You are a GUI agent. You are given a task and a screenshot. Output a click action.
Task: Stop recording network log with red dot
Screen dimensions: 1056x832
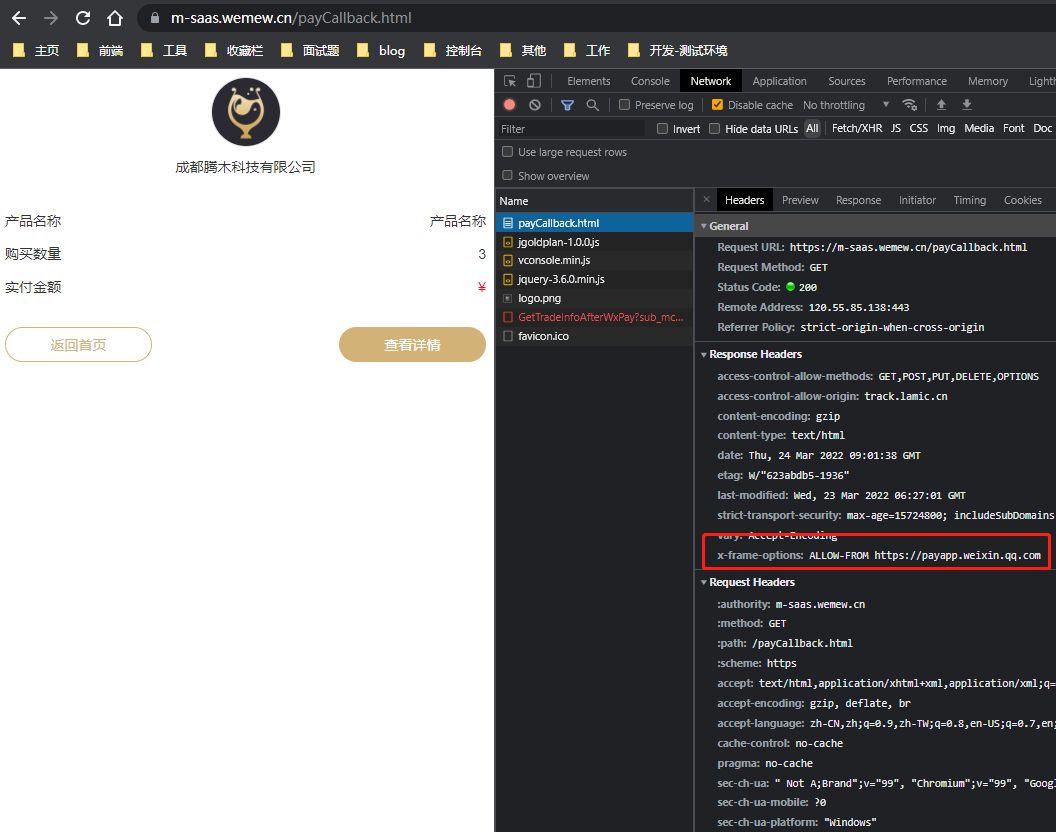(510, 104)
